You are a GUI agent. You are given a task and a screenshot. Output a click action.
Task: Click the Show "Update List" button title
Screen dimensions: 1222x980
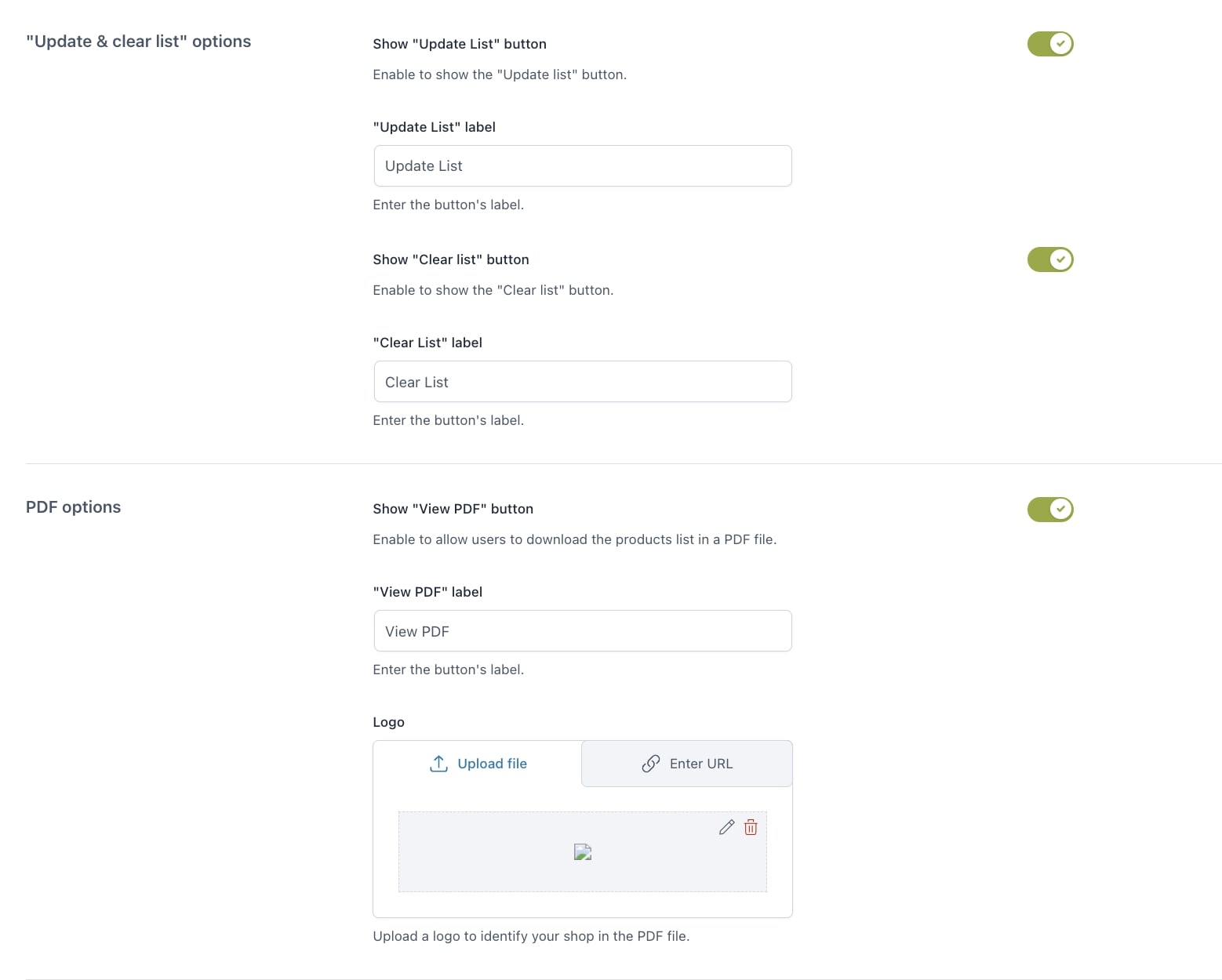click(x=460, y=44)
